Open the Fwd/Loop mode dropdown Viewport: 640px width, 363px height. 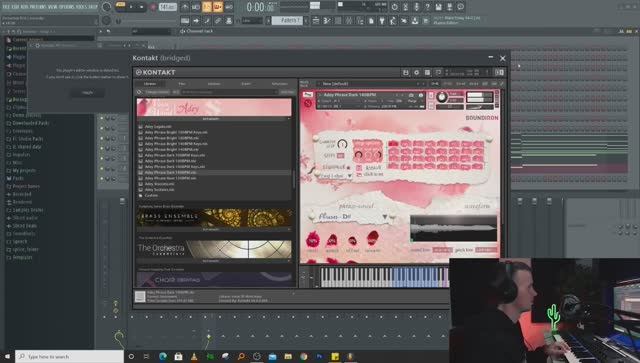(335, 176)
